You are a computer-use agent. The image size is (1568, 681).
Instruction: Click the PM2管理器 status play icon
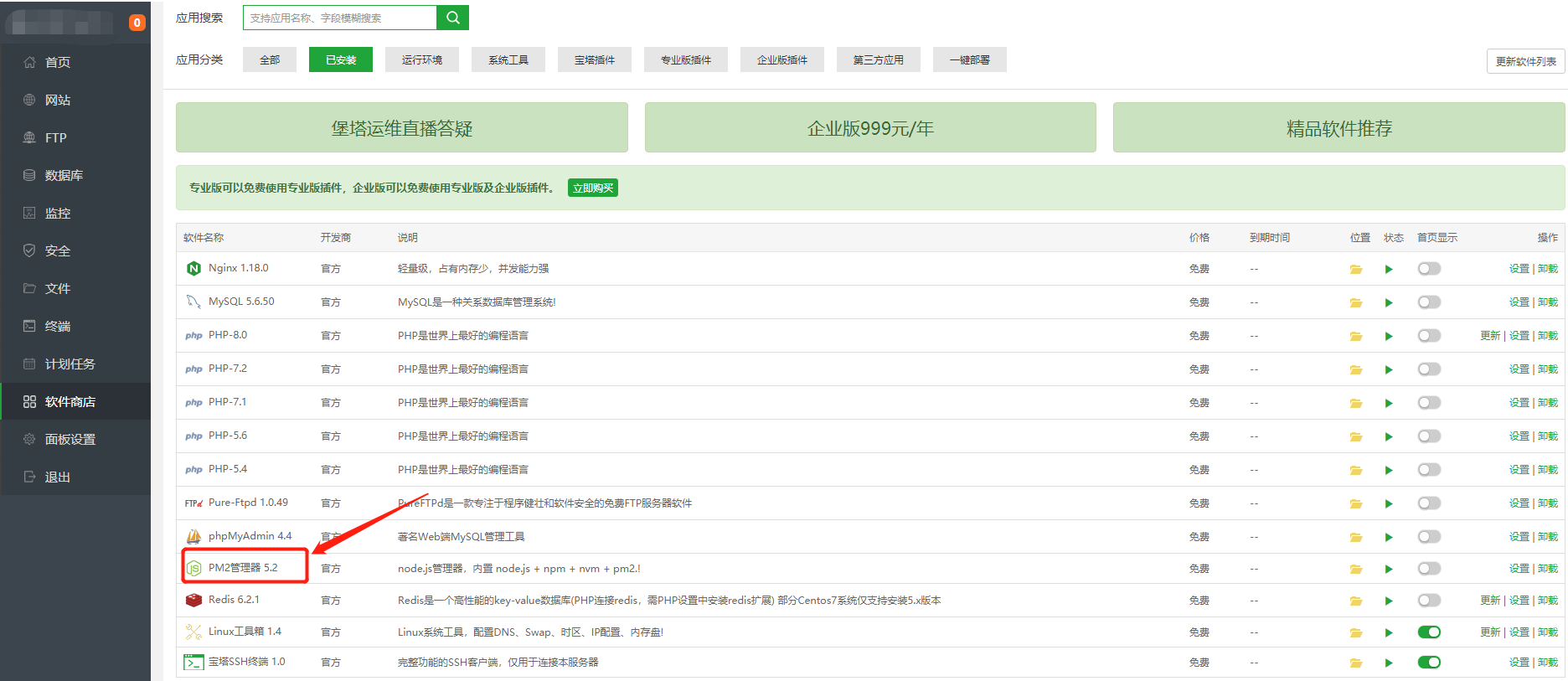coord(1389,569)
